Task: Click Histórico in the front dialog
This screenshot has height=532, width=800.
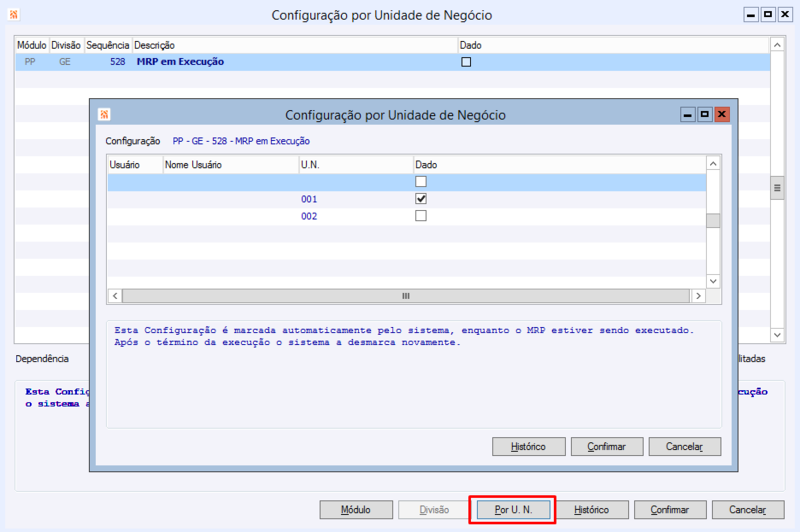Action: click(x=529, y=446)
